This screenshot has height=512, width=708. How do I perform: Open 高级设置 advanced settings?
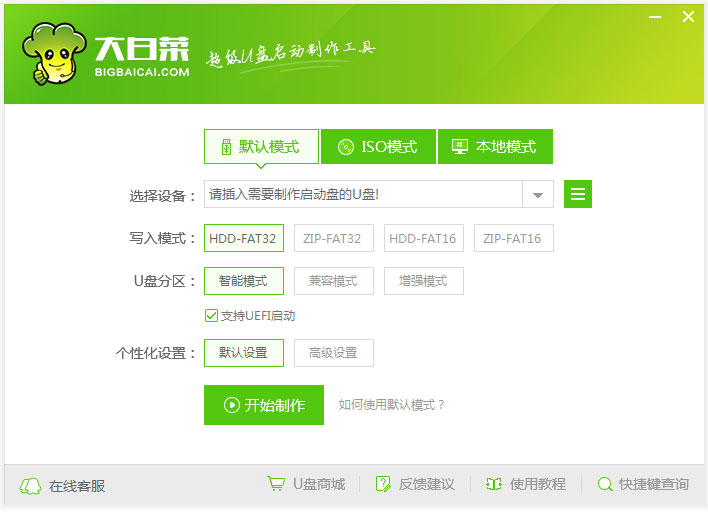pos(333,353)
